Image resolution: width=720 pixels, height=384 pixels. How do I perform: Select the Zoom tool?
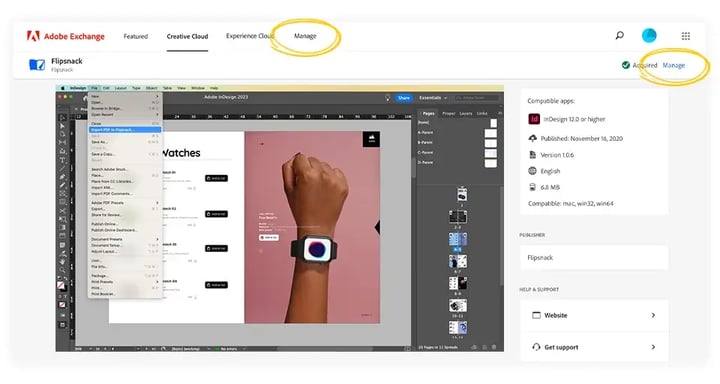pyautogui.click(x=62, y=270)
